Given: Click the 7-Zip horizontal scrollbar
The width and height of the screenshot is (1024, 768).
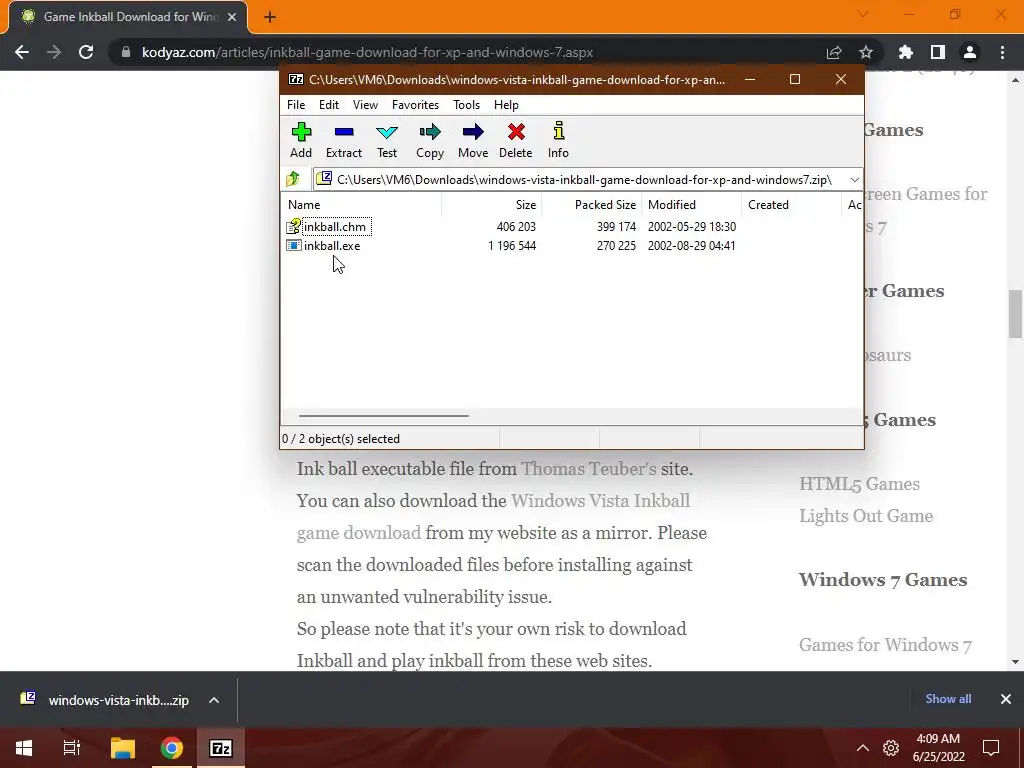Looking at the screenshot, I should [384, 415].
